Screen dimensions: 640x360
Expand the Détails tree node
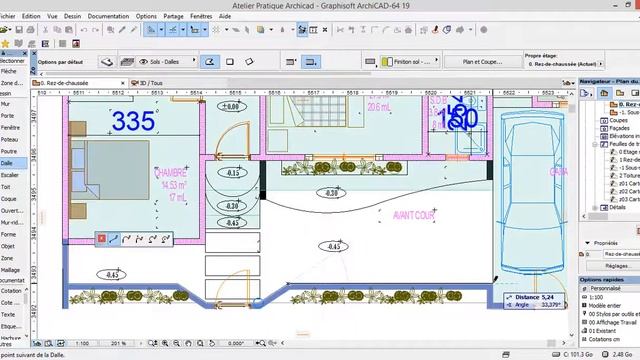click(x=596, y=208)
